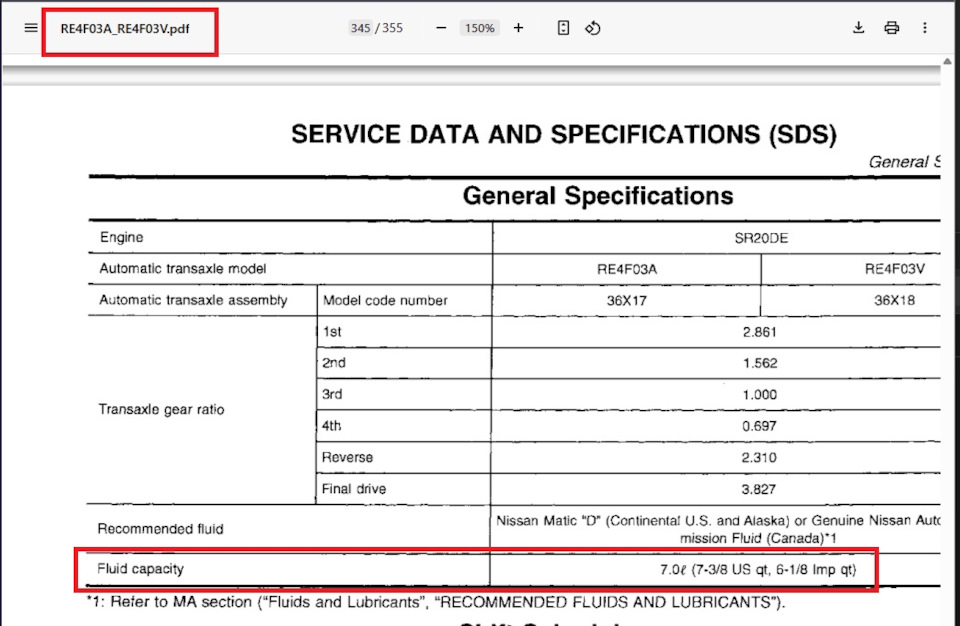Open the sidebar hamburger menu

pos(31,28)
